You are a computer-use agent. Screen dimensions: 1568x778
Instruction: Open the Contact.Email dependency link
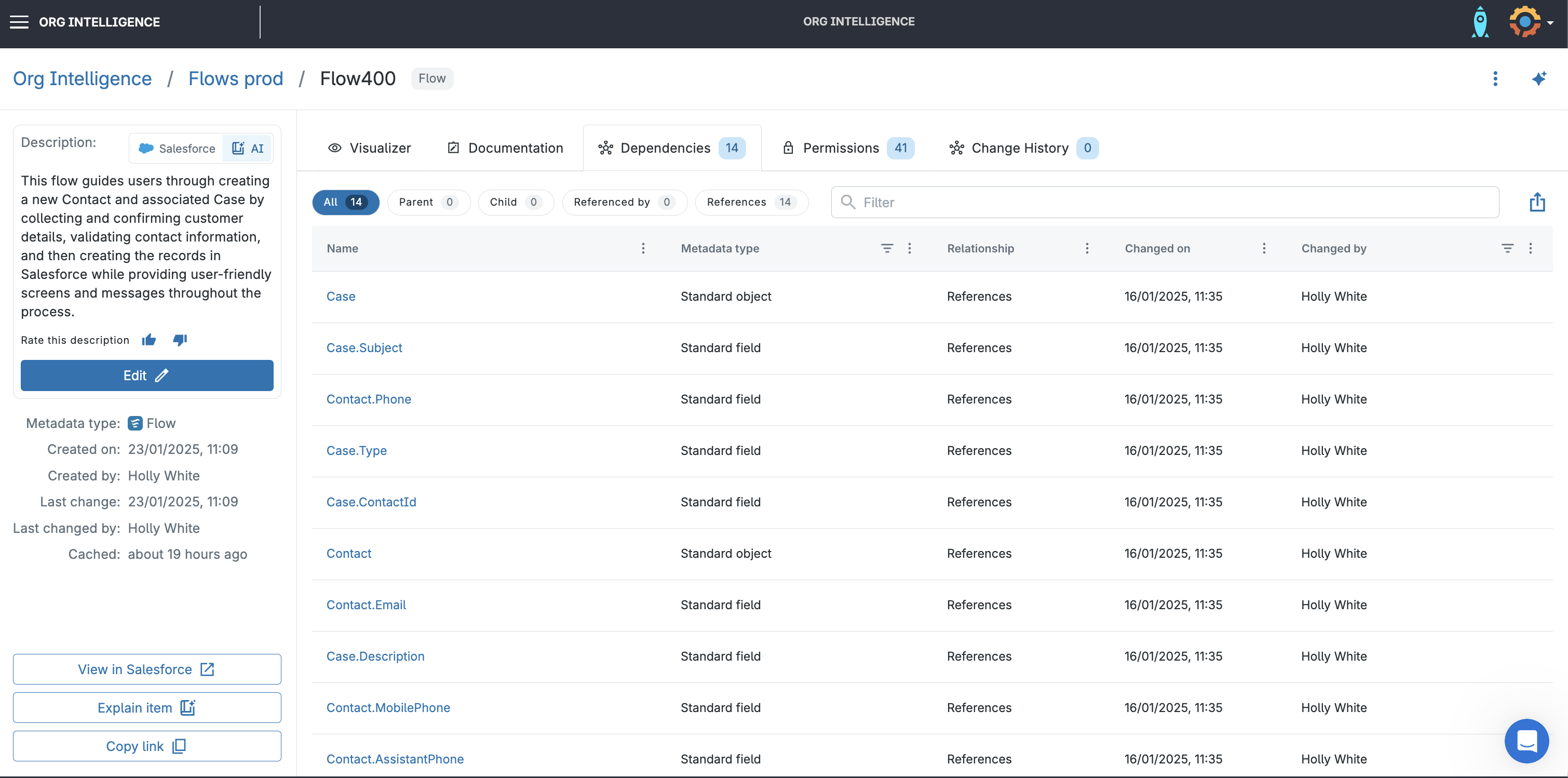[366, 605]
